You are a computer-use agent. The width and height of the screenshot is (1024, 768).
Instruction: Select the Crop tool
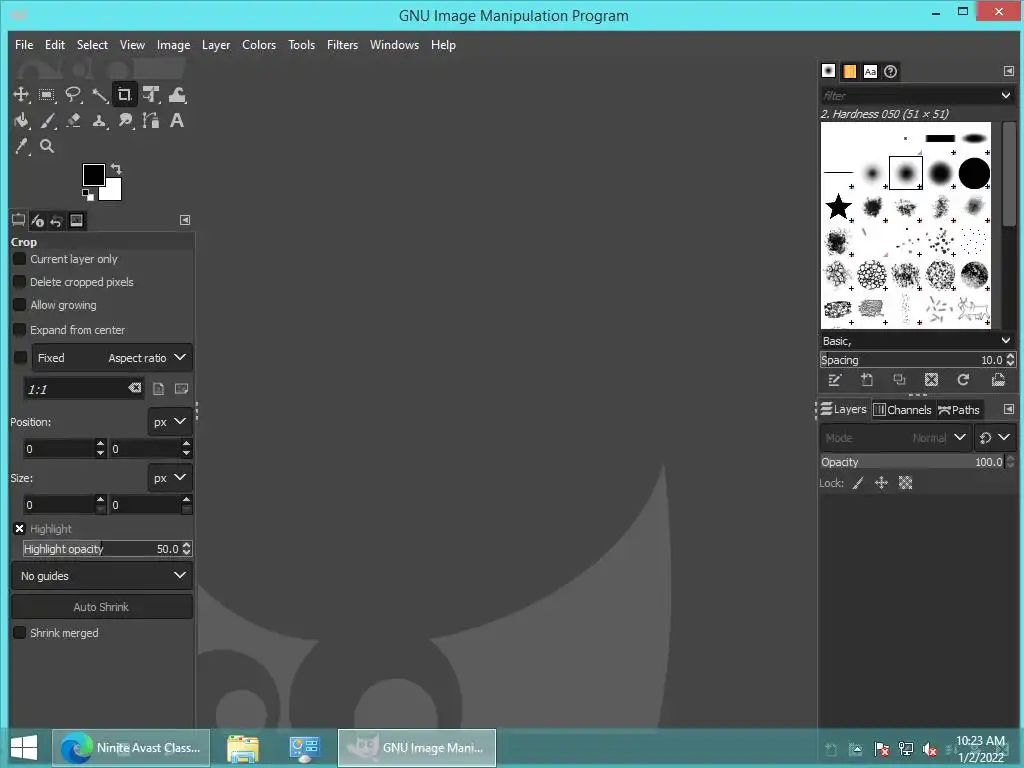click(x=125, y=95)
